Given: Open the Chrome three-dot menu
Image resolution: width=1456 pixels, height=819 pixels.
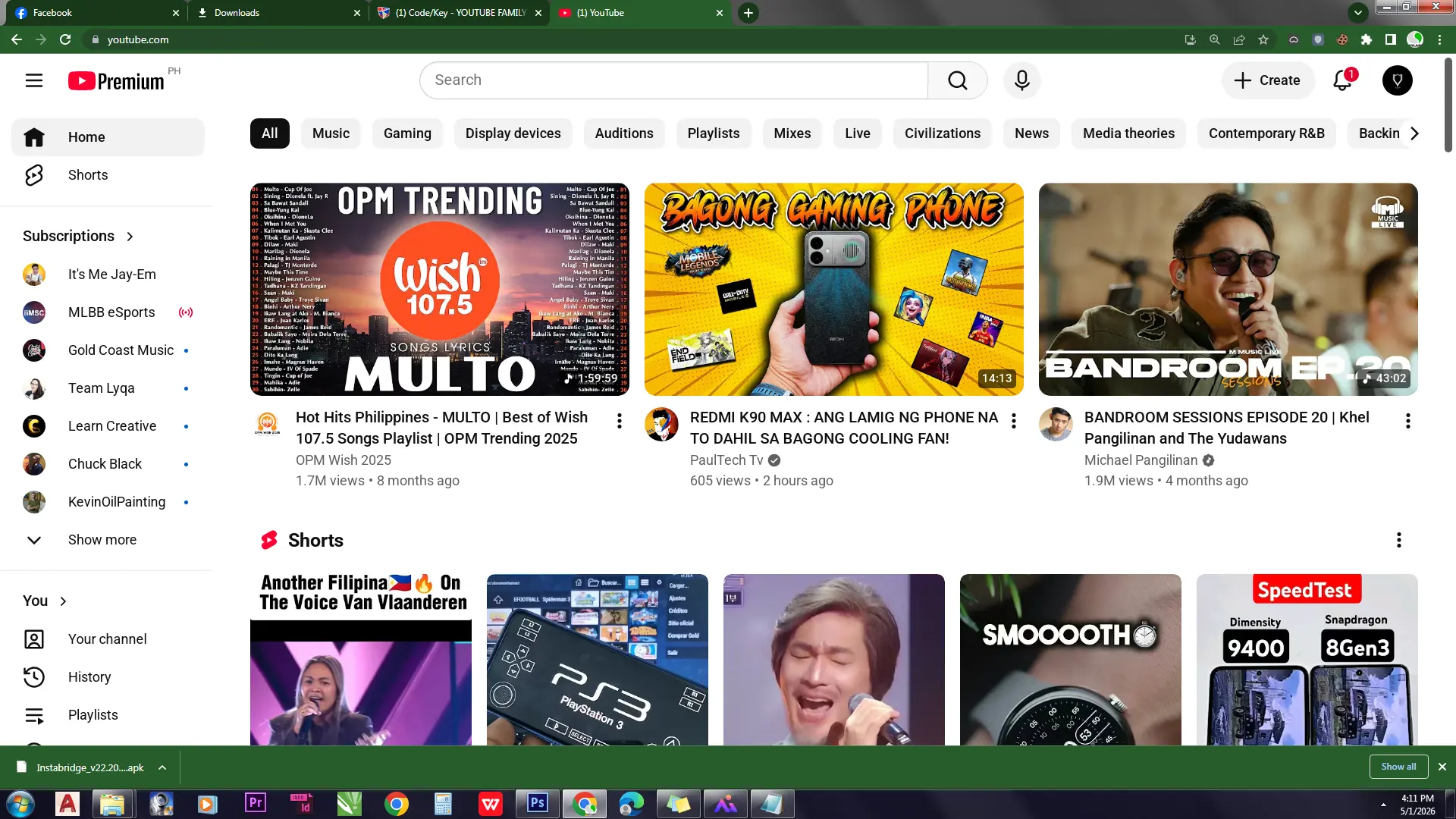Looking at the screenshot, I should 1440,39.
